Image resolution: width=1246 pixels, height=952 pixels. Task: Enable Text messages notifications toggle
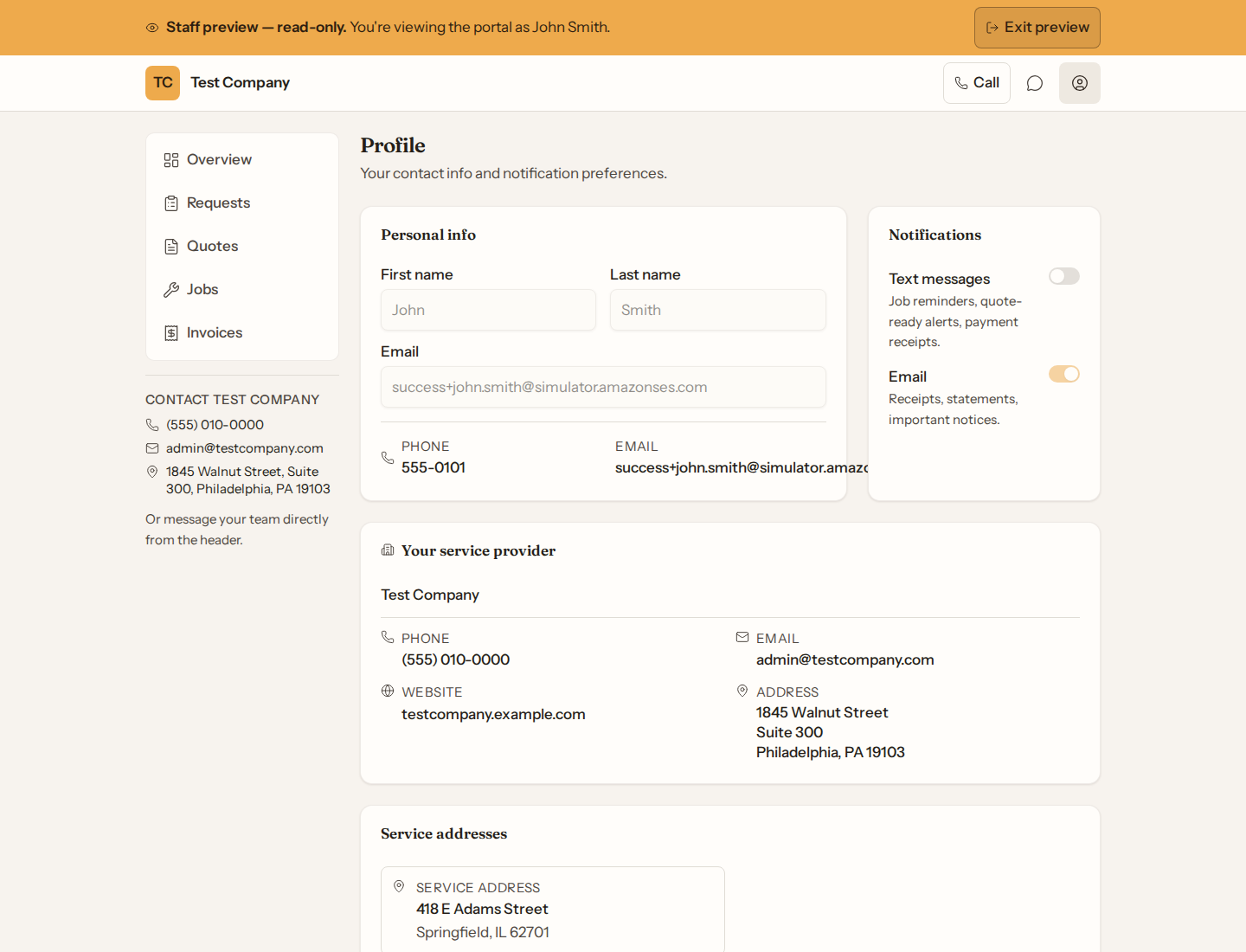[1064, 276]
